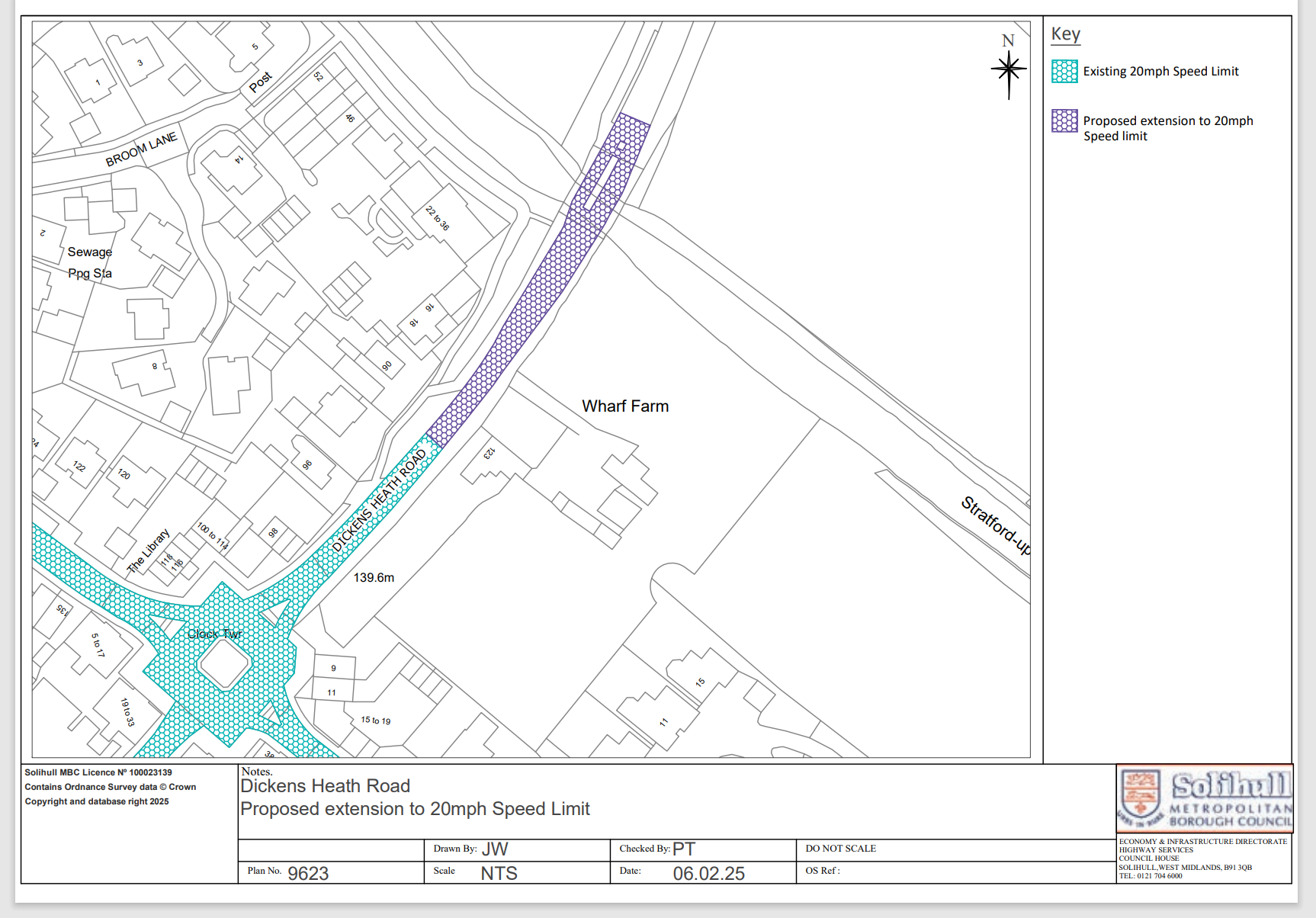Click the plan number 9623
Screen dimensions: 1316x918
point(308,874)
